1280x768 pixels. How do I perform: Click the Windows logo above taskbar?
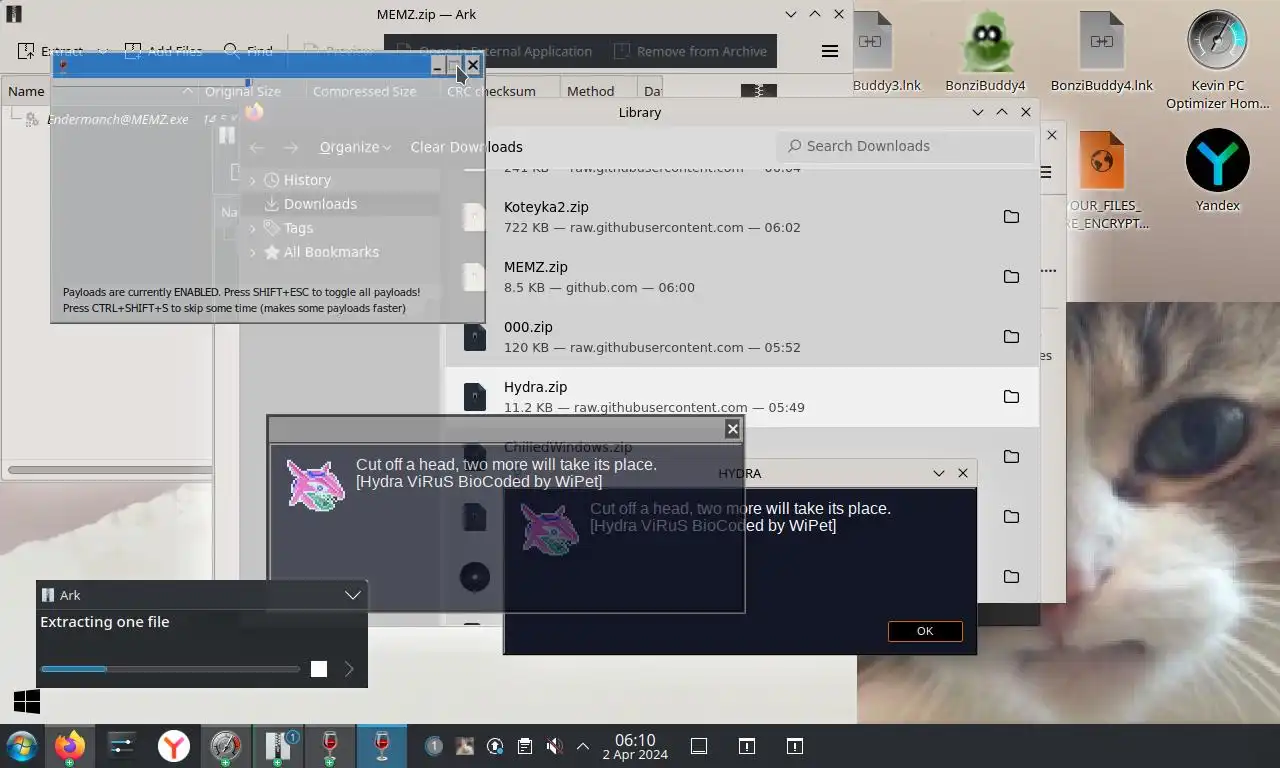point(27,702)
